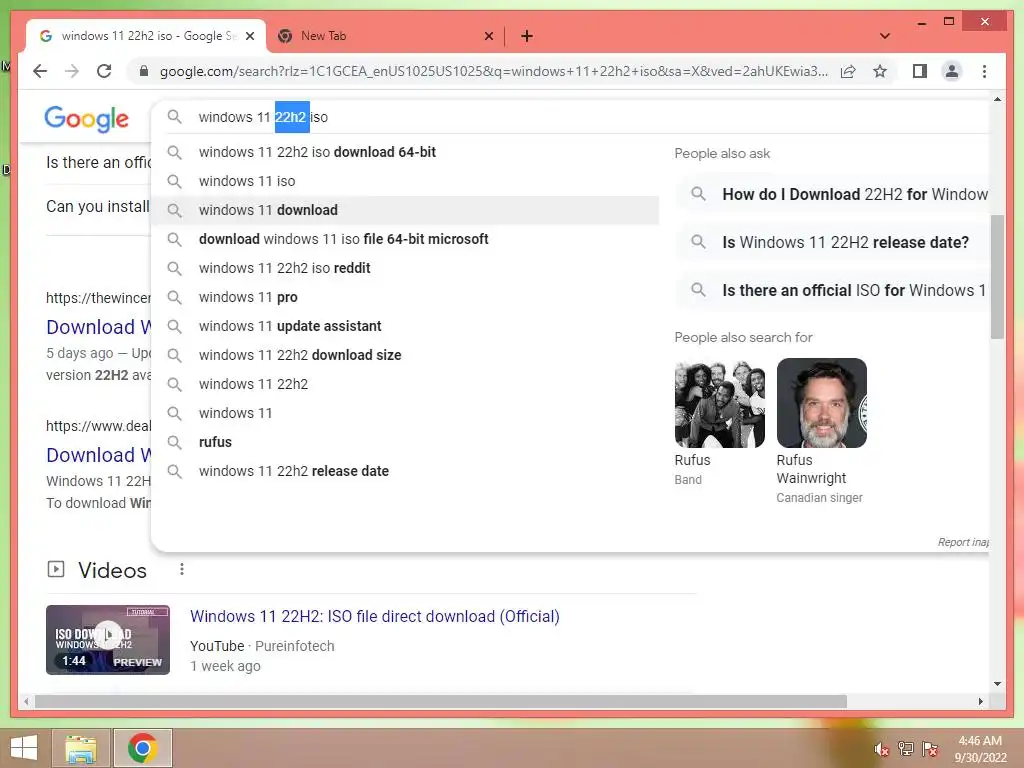Screen dimensions: 1024x768
Task: Click the browser forward arrow
Action: click(x=72, y=71)
